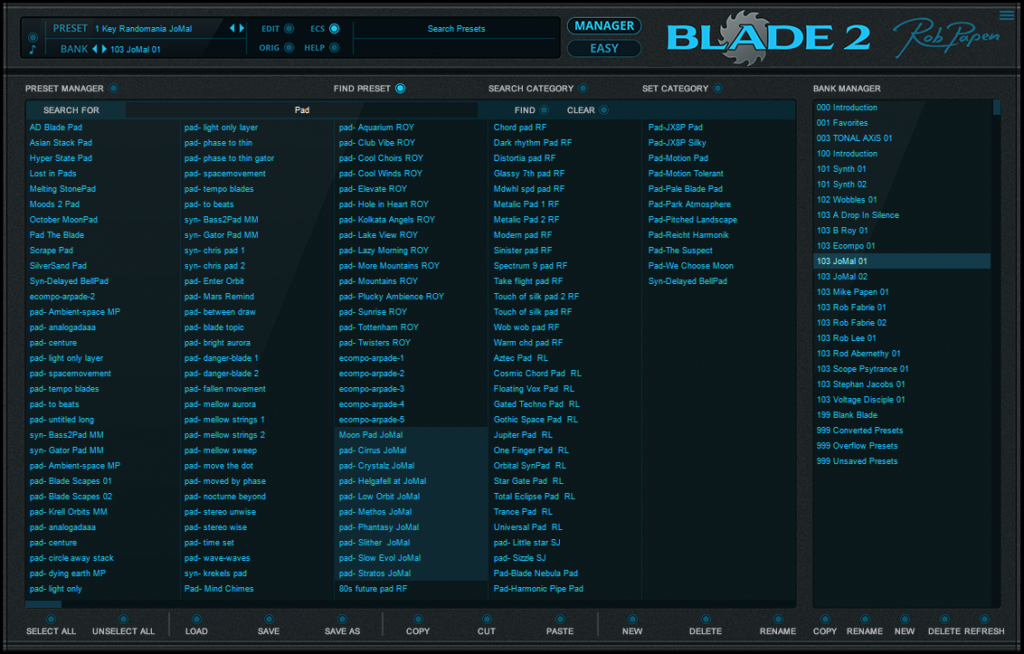Screen dimensions: 1024x654
Task: Select bank 003 TONAL AXiS 01
Action: (x=902, y=138)
